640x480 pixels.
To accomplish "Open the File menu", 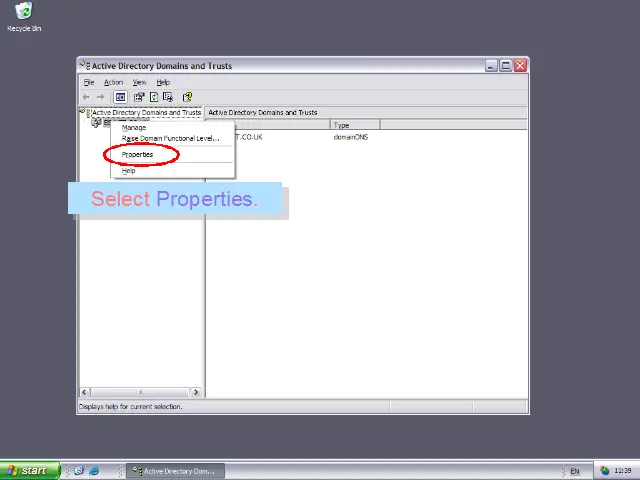I will tap(89, 82).
